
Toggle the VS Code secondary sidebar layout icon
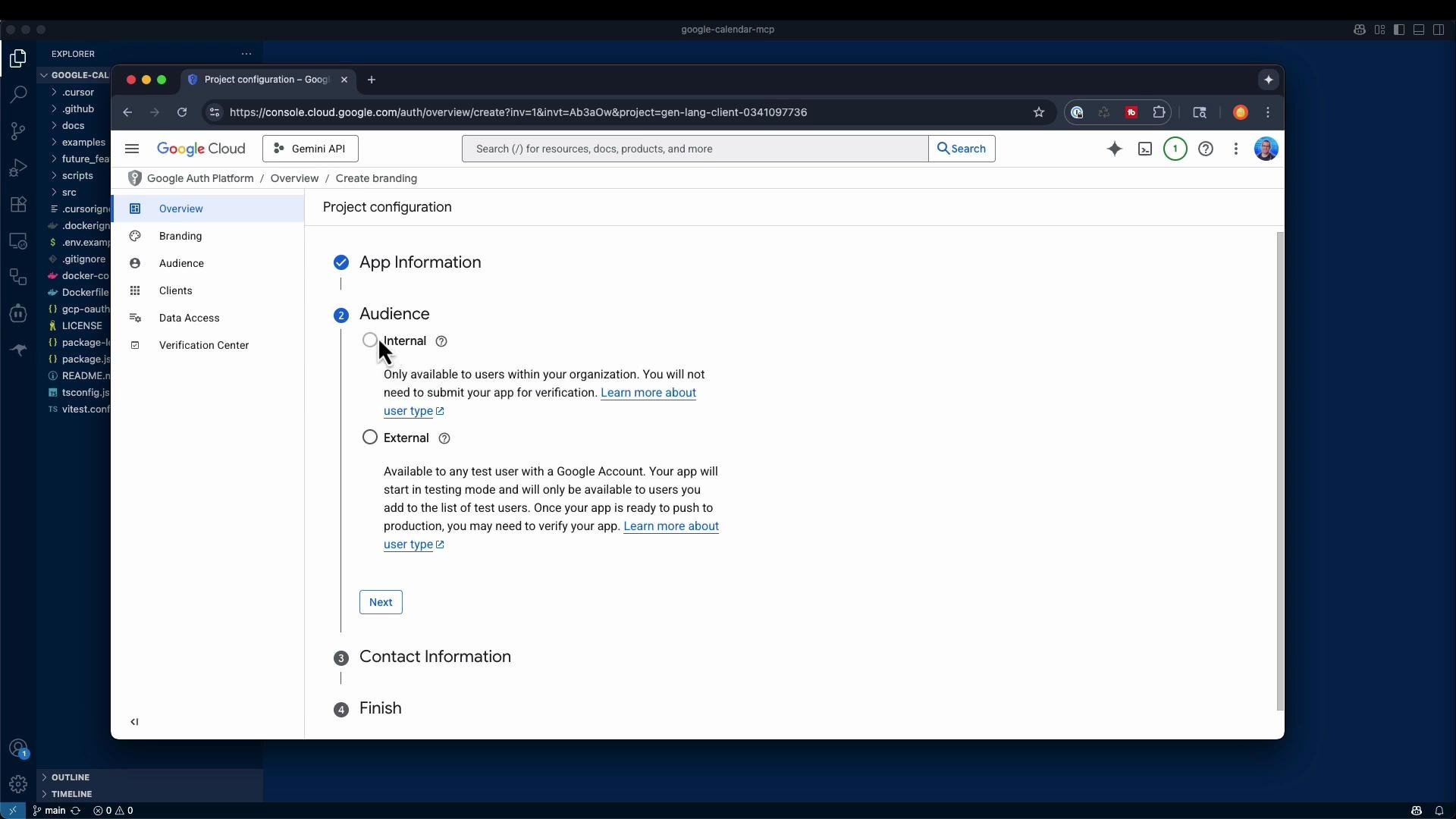pyautogui.click(x=1439, y=30)
